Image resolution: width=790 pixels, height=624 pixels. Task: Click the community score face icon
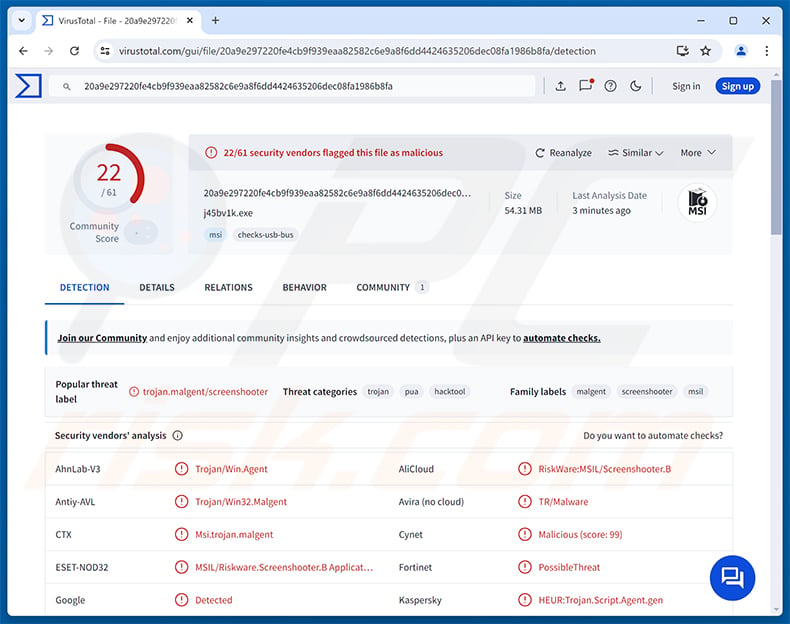pos(141,233)
